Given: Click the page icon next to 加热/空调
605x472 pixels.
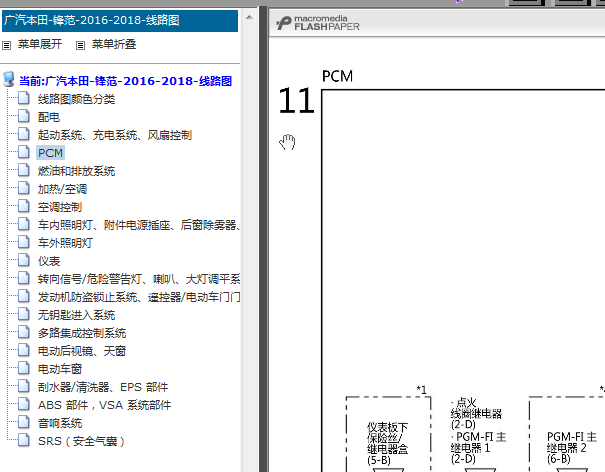Looking at the screenshot, I should pos(24,188).
